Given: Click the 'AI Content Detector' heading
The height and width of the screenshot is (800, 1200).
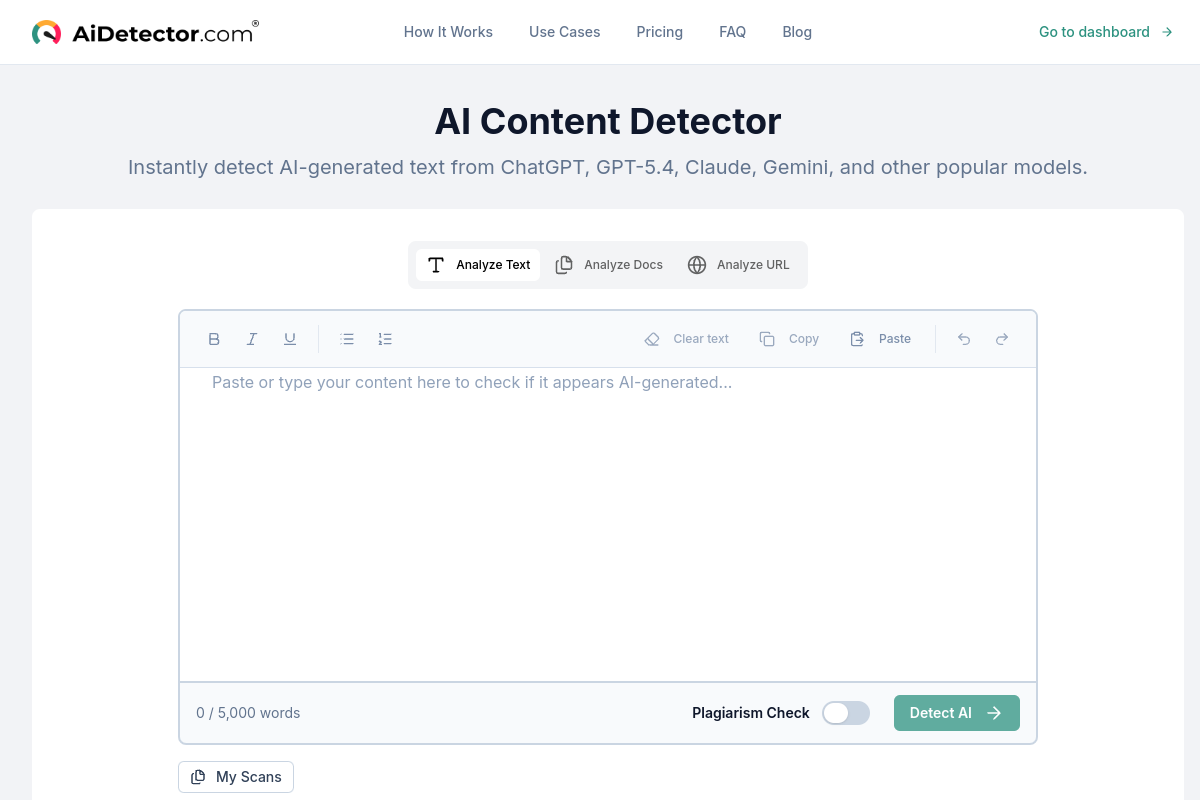Looking at the screenshot, I should coord(608,121).
